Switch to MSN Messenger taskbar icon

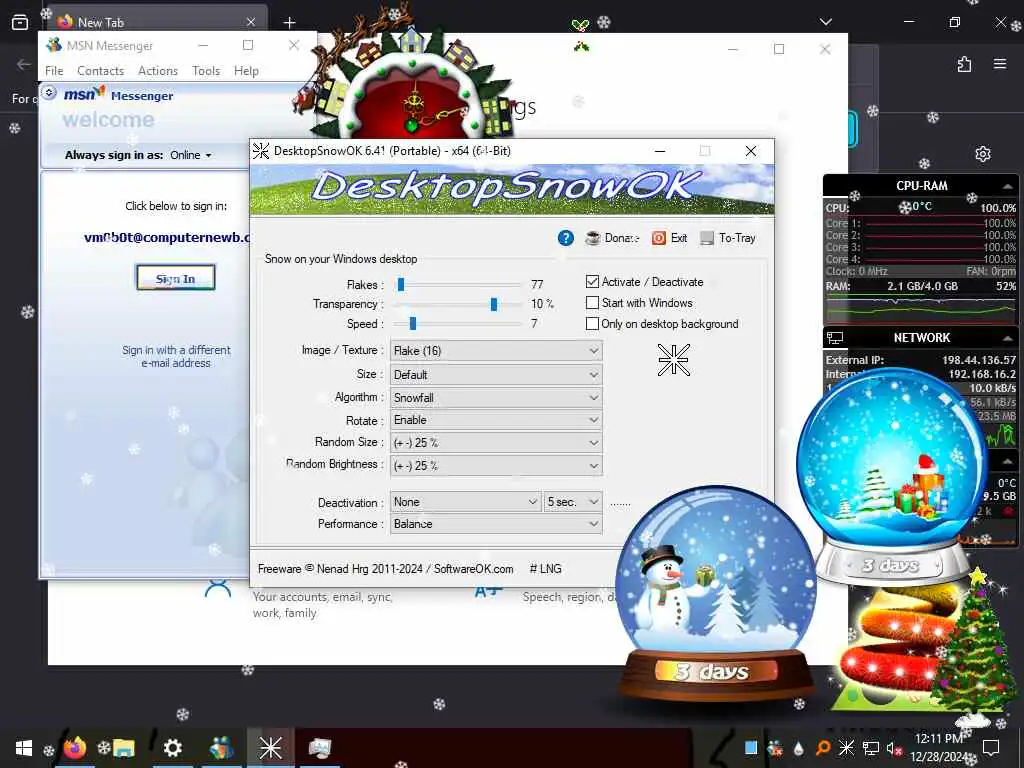[222, 748]
